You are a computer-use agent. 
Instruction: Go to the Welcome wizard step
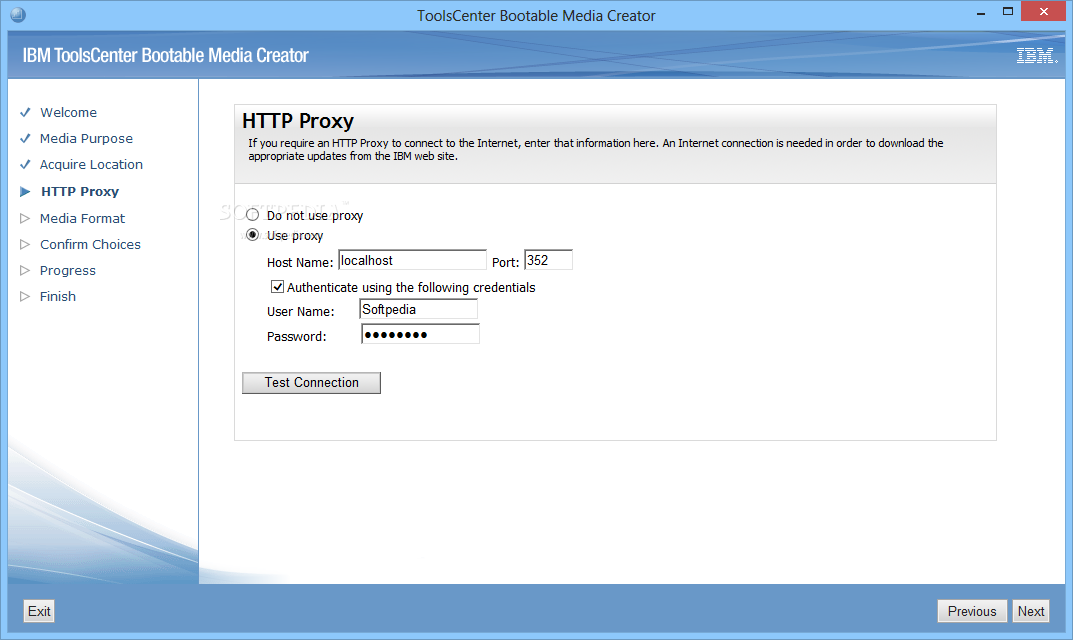point(68,112)
